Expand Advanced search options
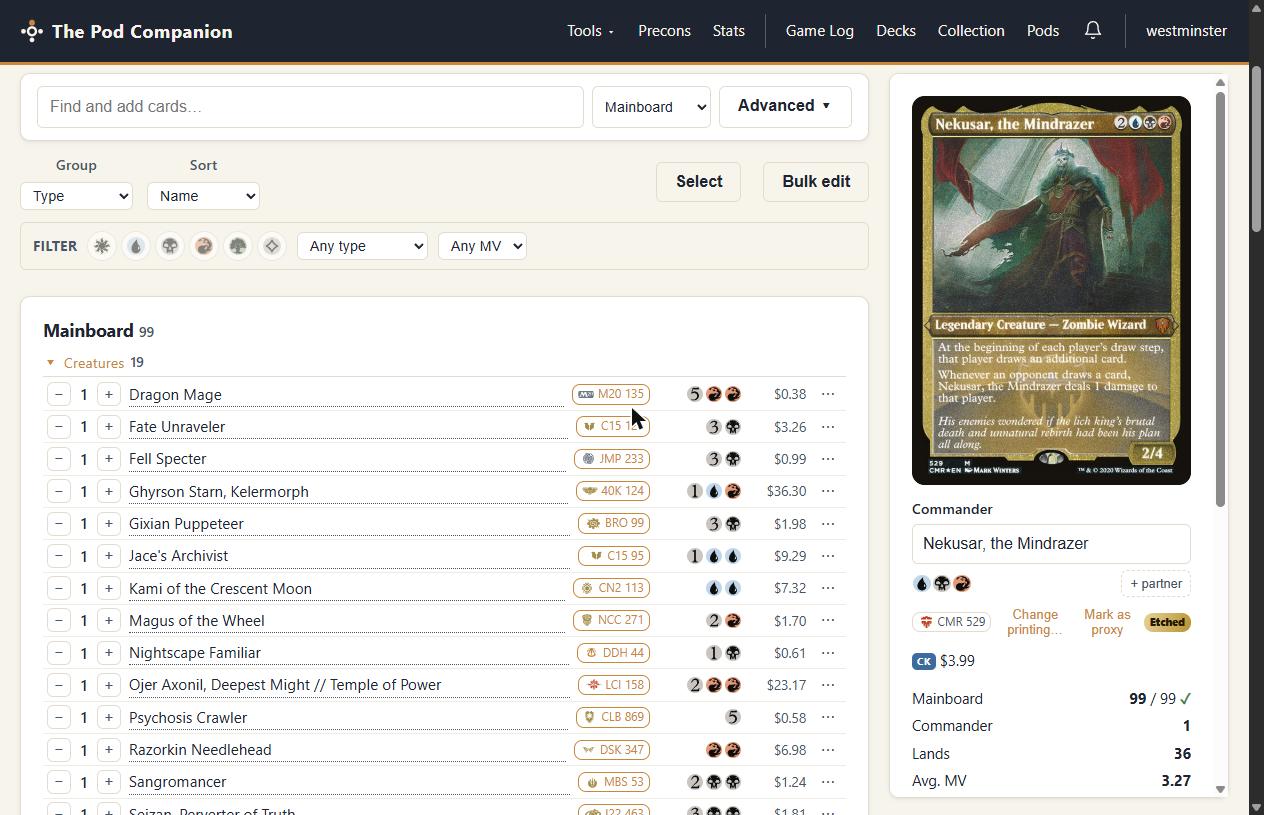The width and height of the screenshot is (1264, 815). click(785, 106)
